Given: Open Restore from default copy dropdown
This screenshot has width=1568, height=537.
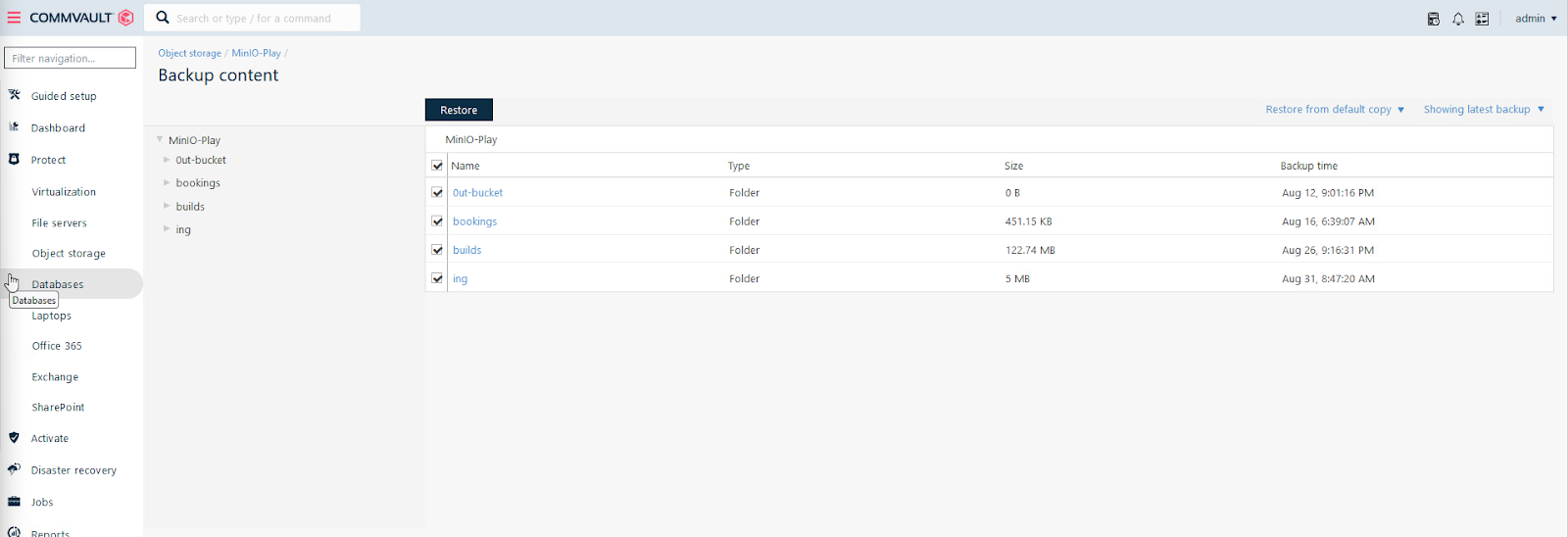Looking at the screenshot, I should (1335, 110).
